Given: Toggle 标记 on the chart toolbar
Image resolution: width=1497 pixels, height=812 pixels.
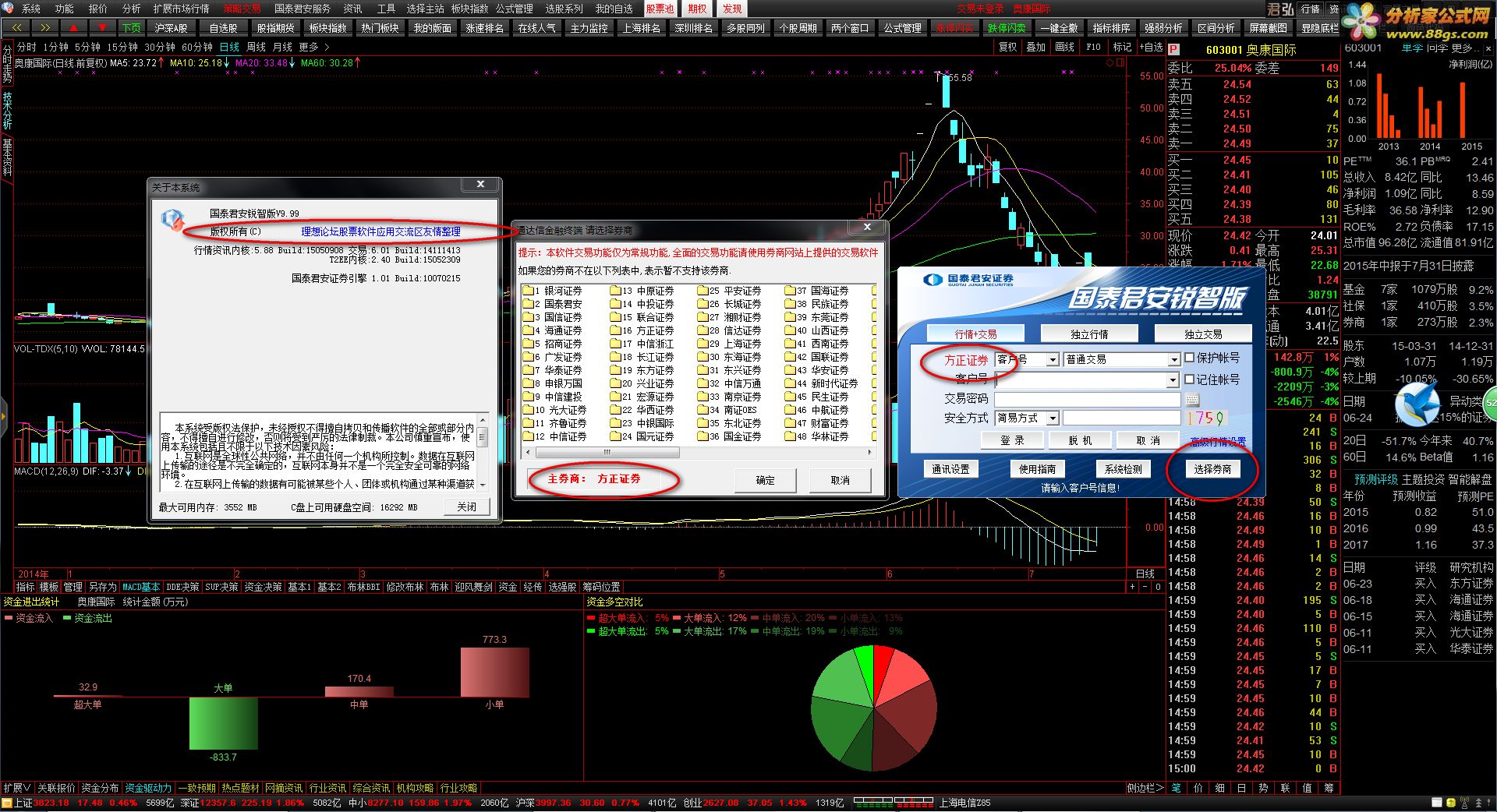Looking at the screenshot, I should click(x=1122, y=48).
